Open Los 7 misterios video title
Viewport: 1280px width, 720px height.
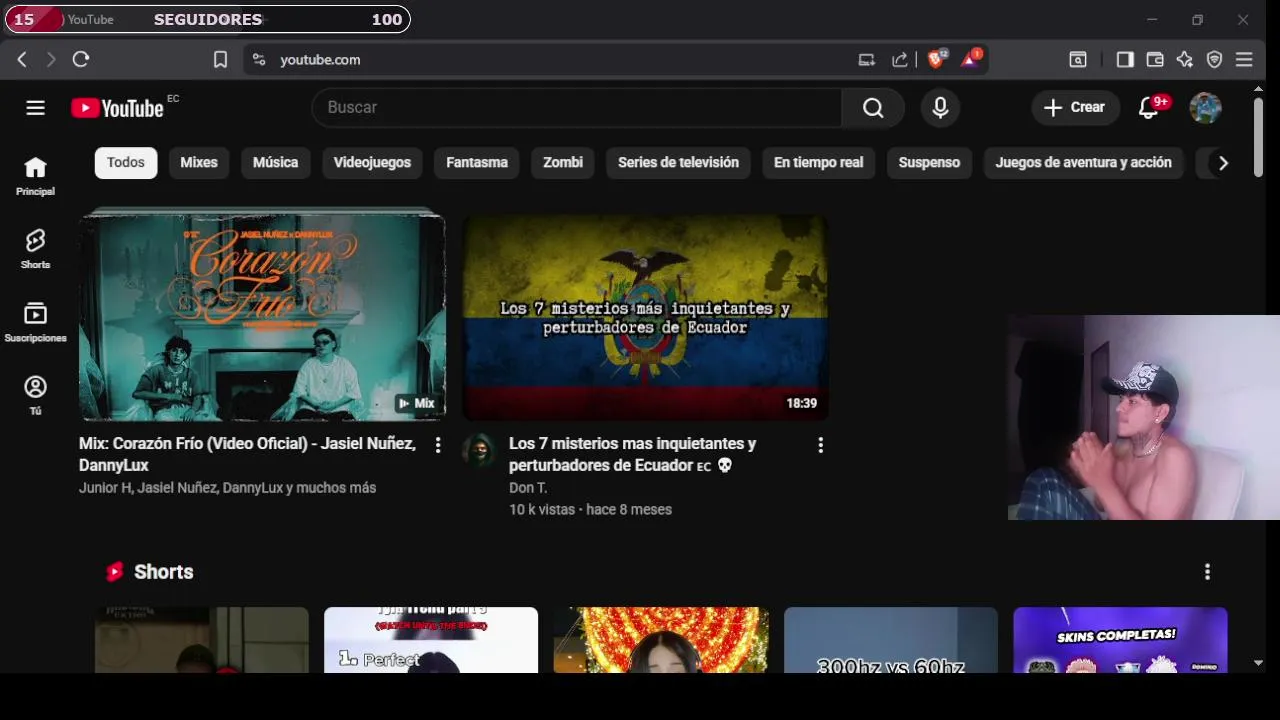pyautogui.click(x=632, y=454)
